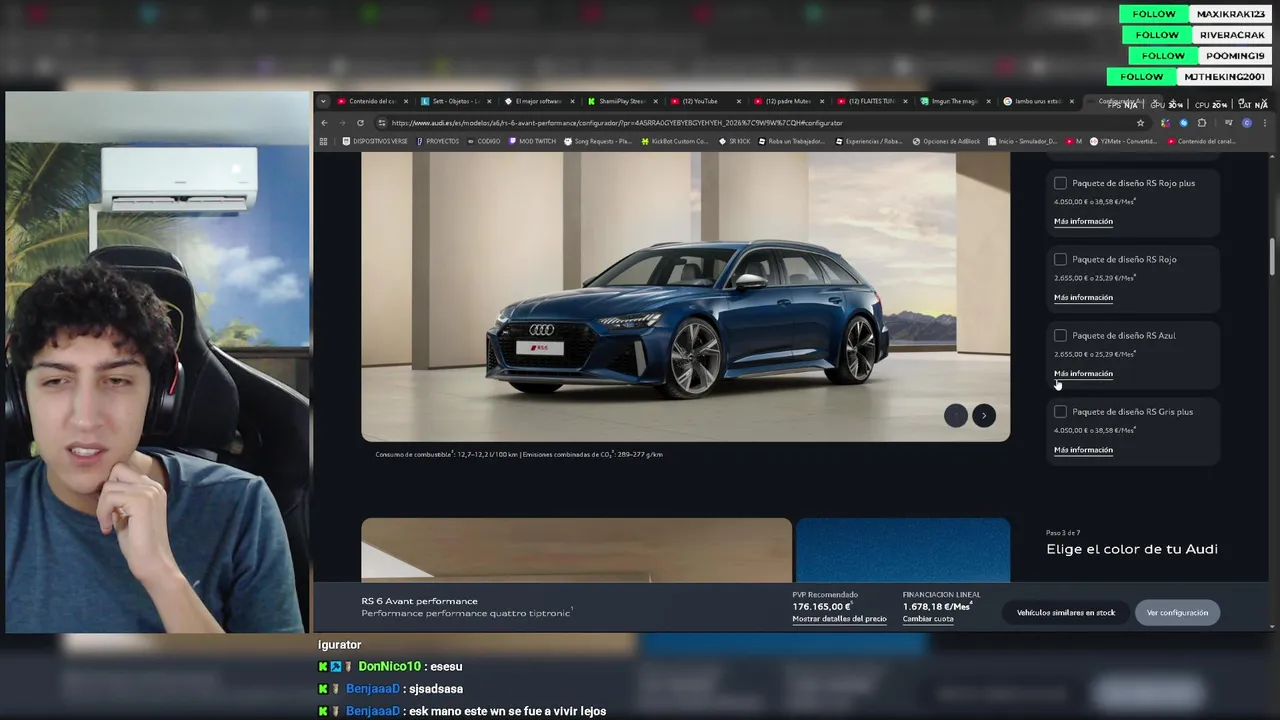The height and width of the screenshot is (720, 1280).
Task: Open the Y2Mate Convertidor bookmark
Action: coord(1123,142)
